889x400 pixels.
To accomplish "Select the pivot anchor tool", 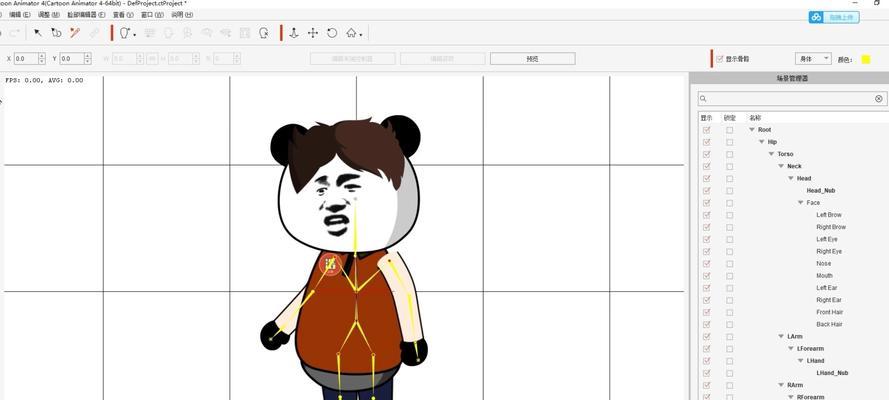I will coord(294,33).
